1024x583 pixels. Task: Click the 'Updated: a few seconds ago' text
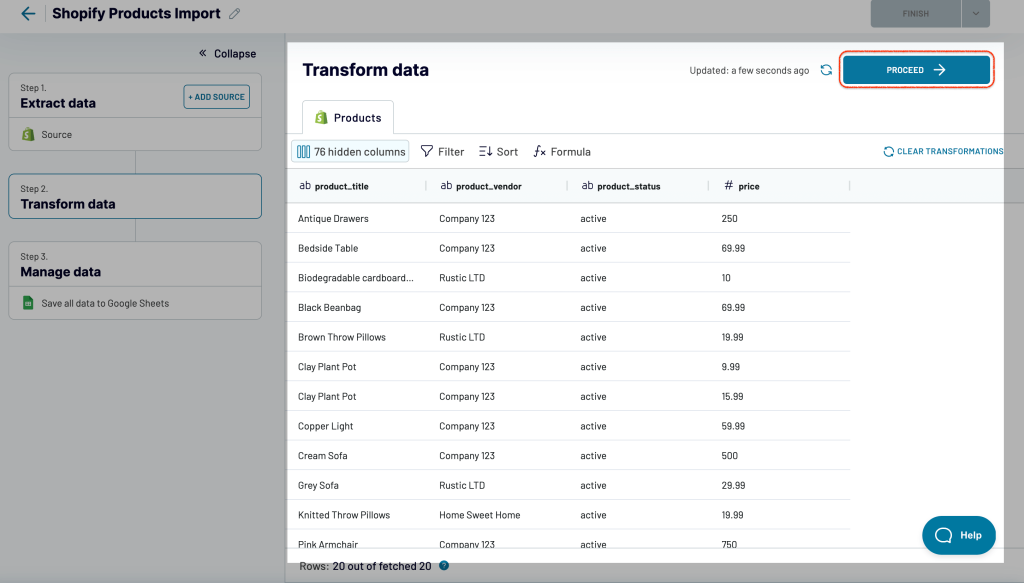749,71
